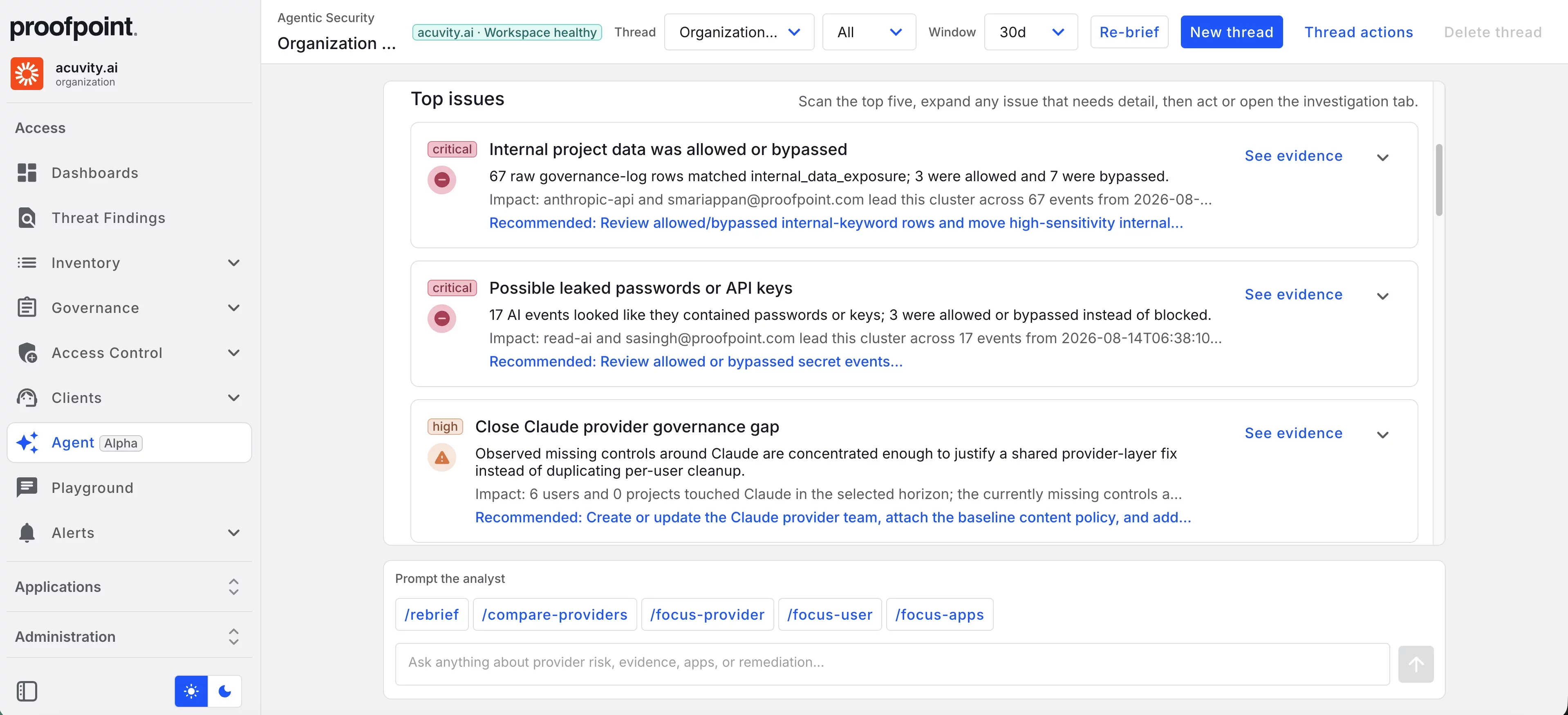The width and height of the screenshot is (1568, 715).
Task: Expand leaked passwords issue chevron
Action: click(x=1382, y=297)
